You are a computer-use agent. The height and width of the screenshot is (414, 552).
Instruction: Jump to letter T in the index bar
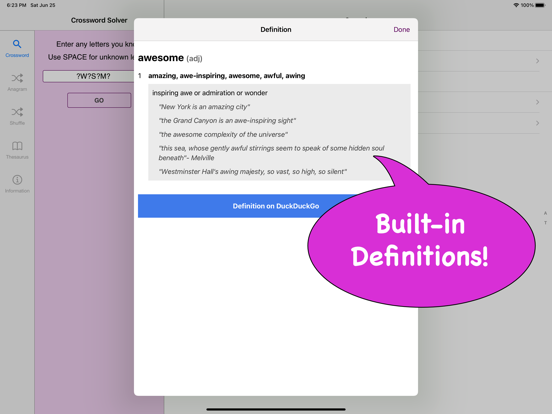click(x=545, y=223)
